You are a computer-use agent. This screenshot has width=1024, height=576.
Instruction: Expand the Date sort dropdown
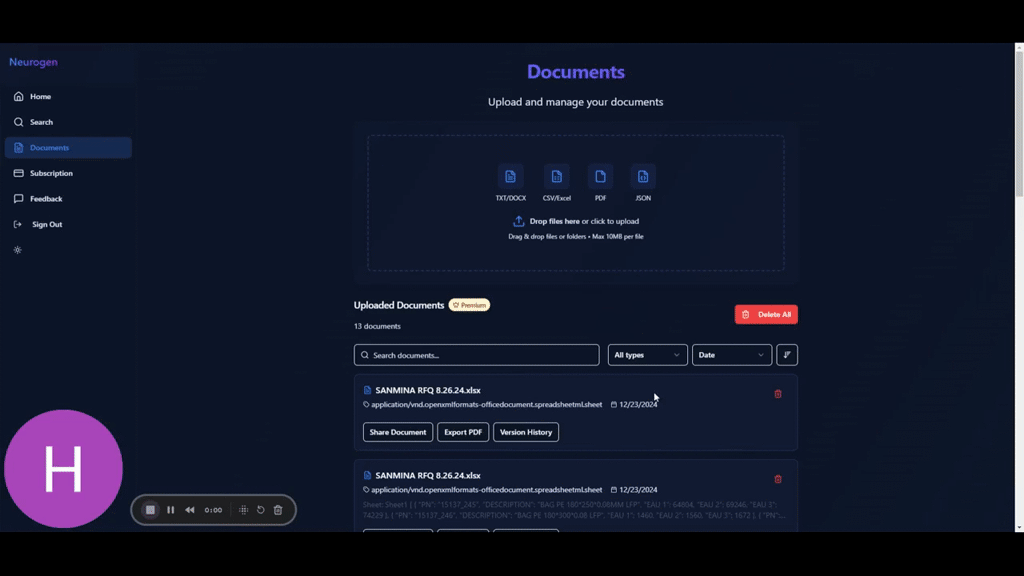(731, 355)
